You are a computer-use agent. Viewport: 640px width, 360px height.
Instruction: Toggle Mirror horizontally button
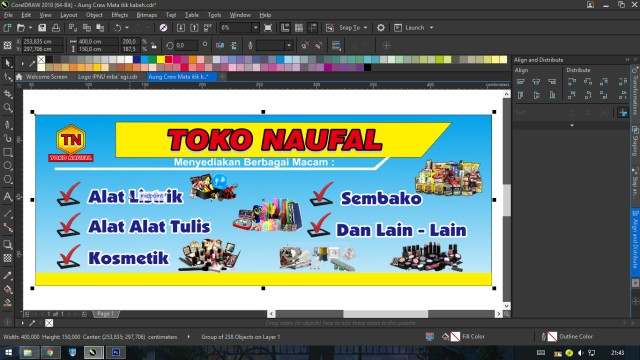[220, 45]
